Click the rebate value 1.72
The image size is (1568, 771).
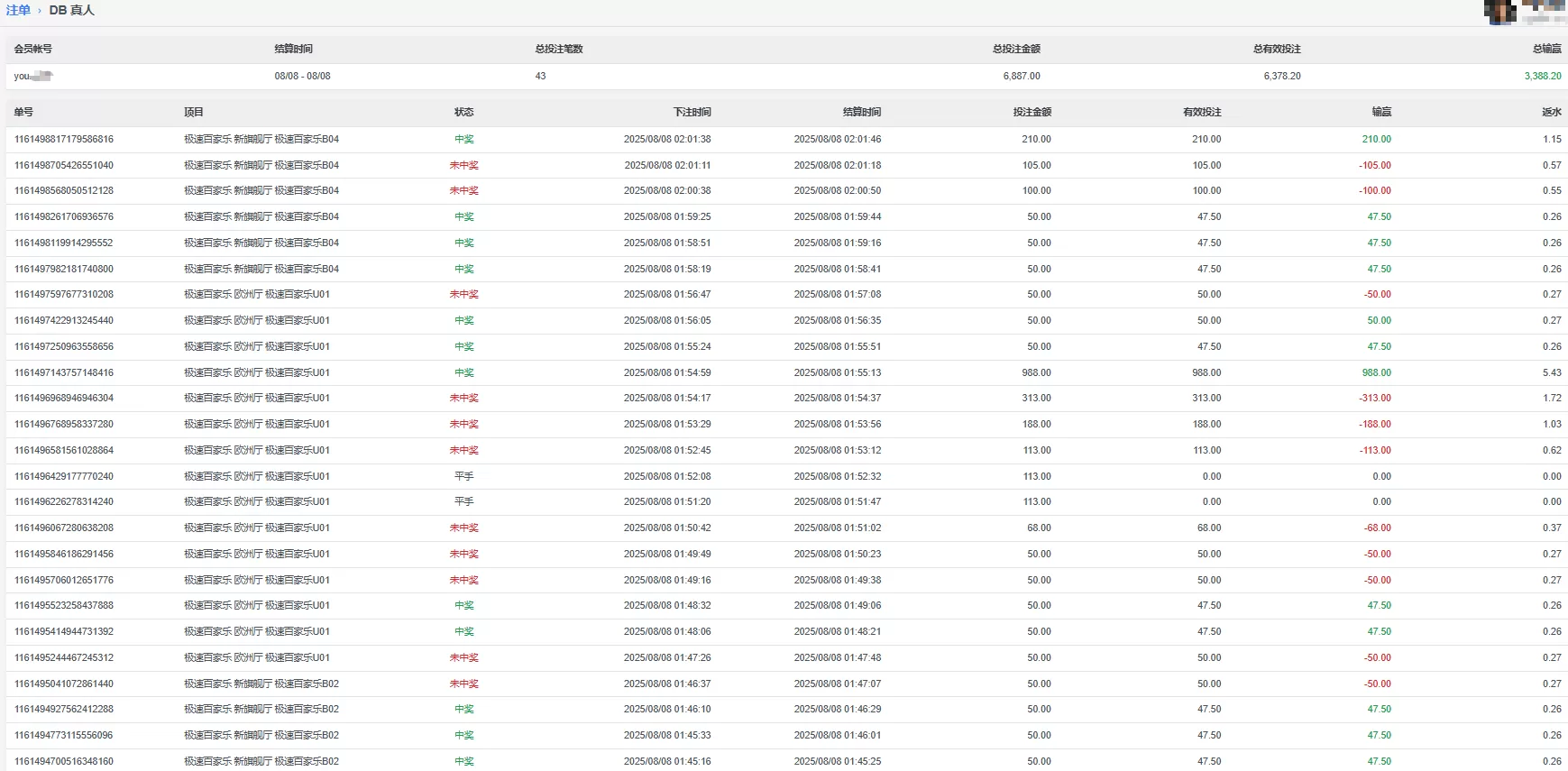point(1552,398)
